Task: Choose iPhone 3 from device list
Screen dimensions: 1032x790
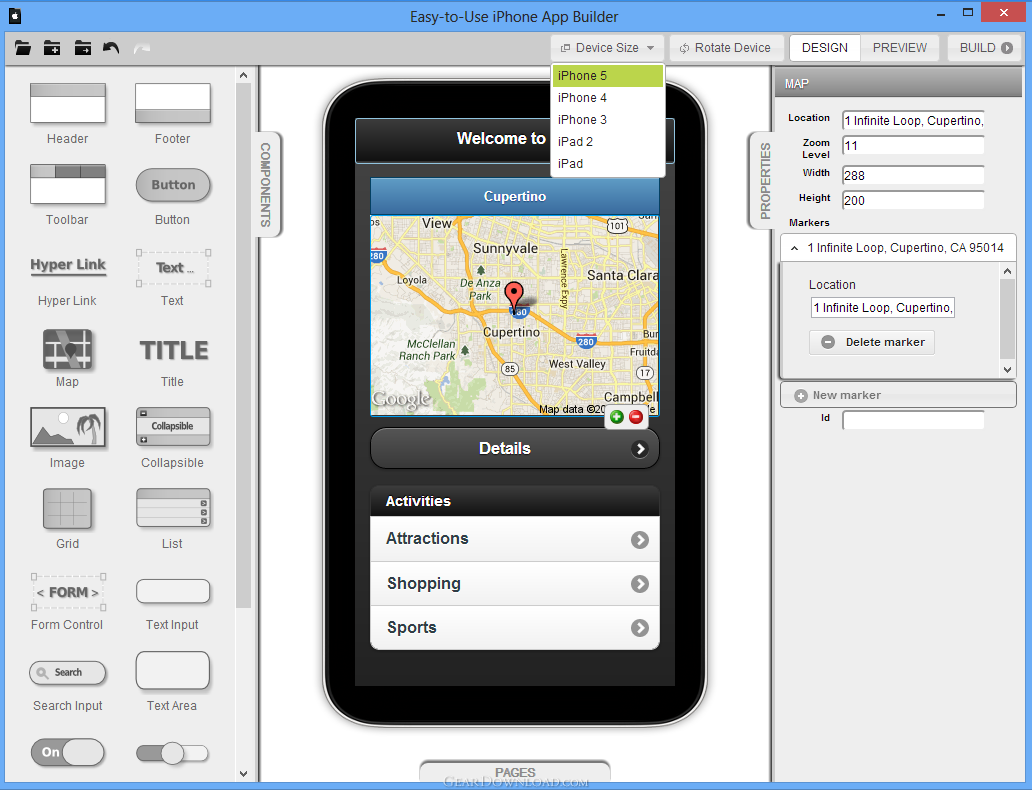Action: (607, 120)
